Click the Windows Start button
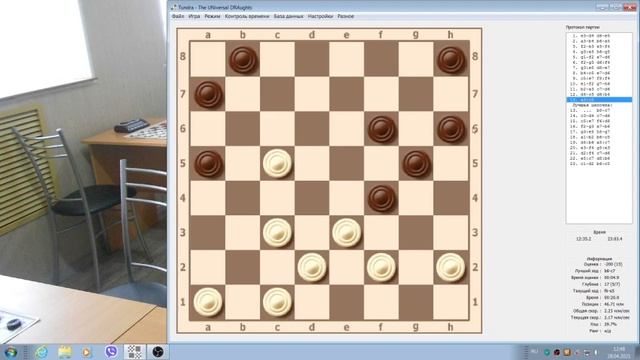640x360 pixels. [10, 351]
